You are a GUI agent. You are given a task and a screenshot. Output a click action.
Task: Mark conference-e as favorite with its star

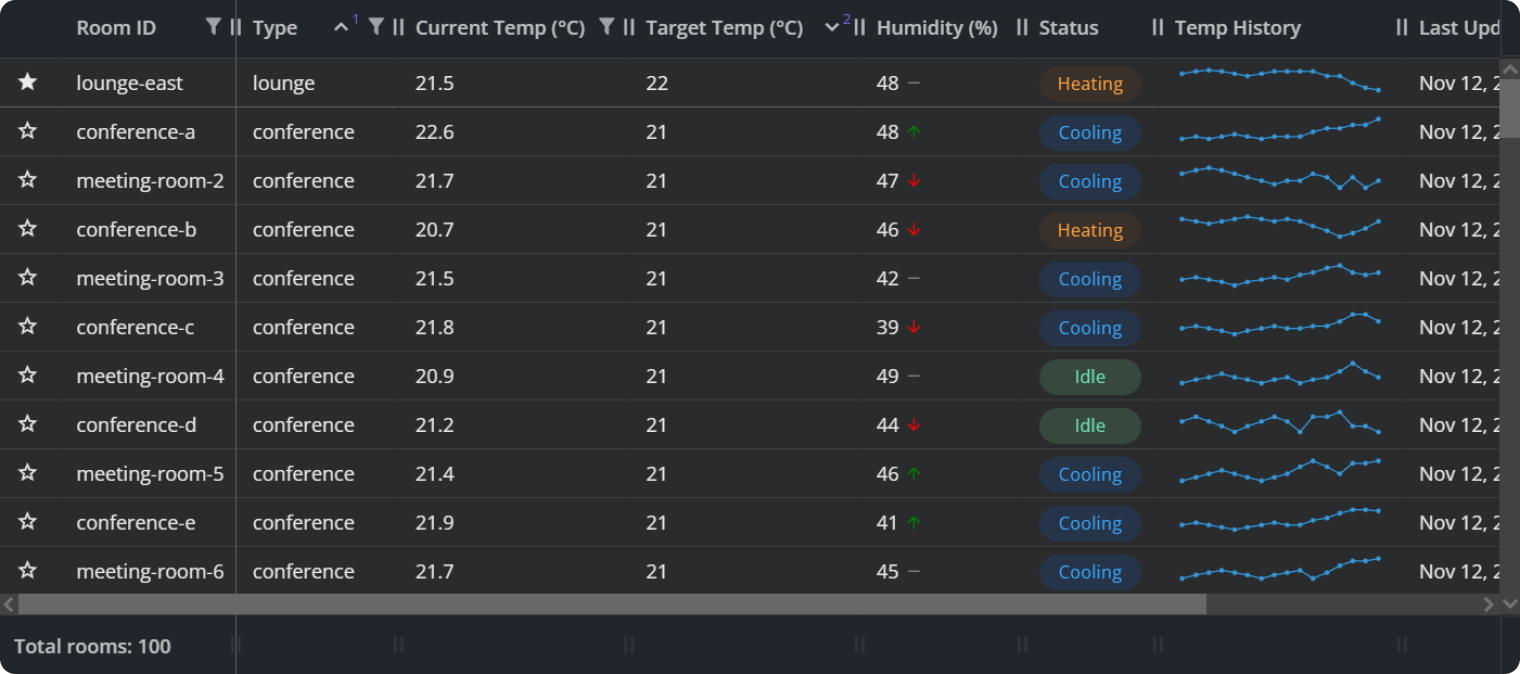coord(28,522)
